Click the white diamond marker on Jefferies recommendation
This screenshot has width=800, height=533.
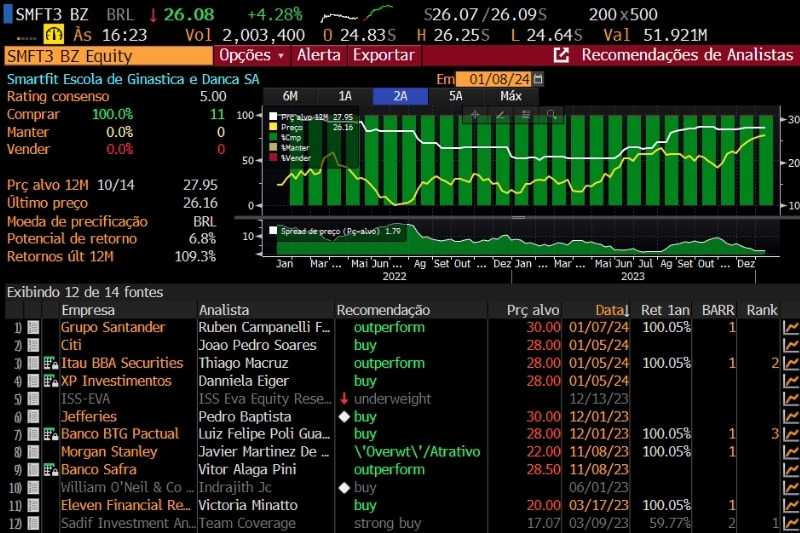coord(344,417)
